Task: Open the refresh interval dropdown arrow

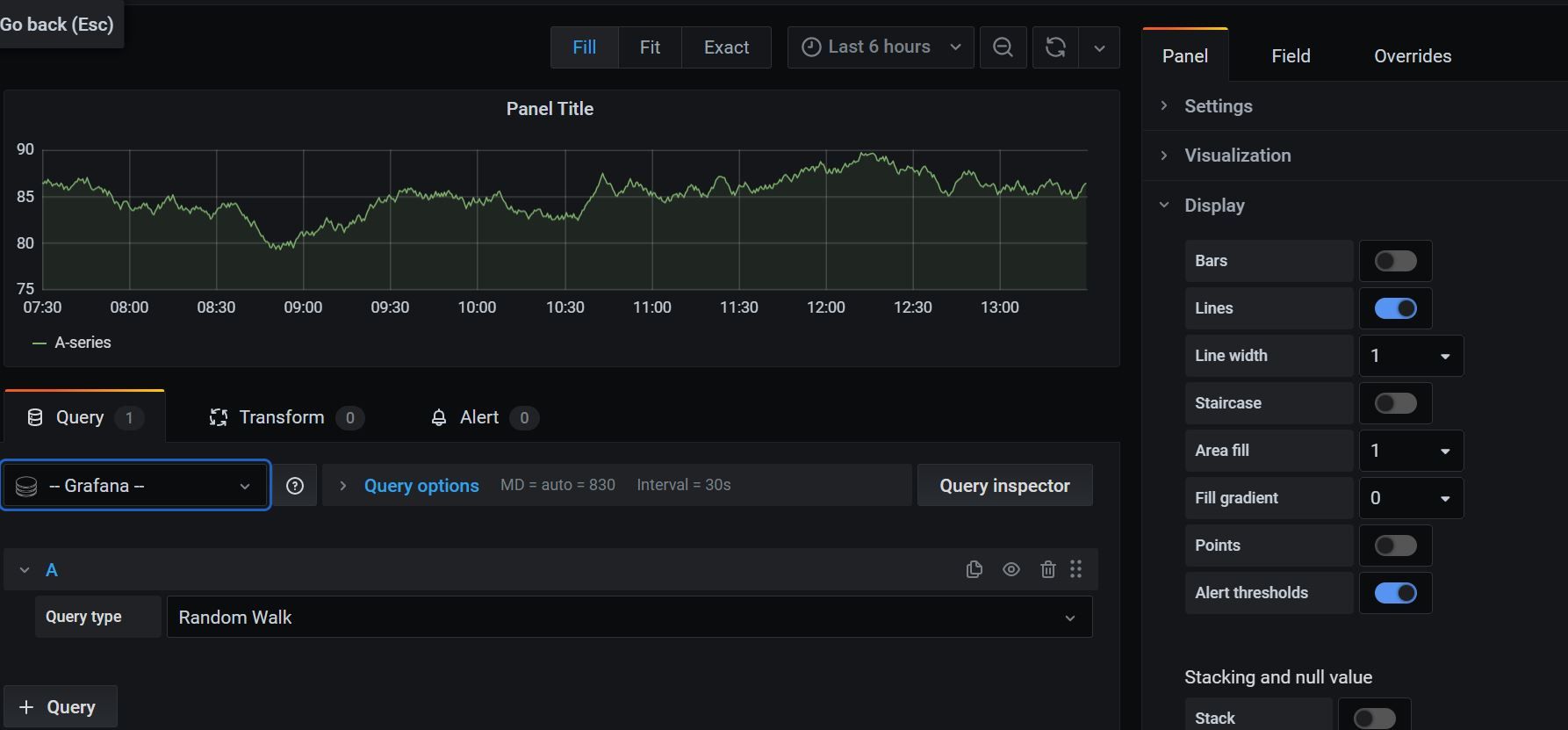Action: pos(1099,47)
